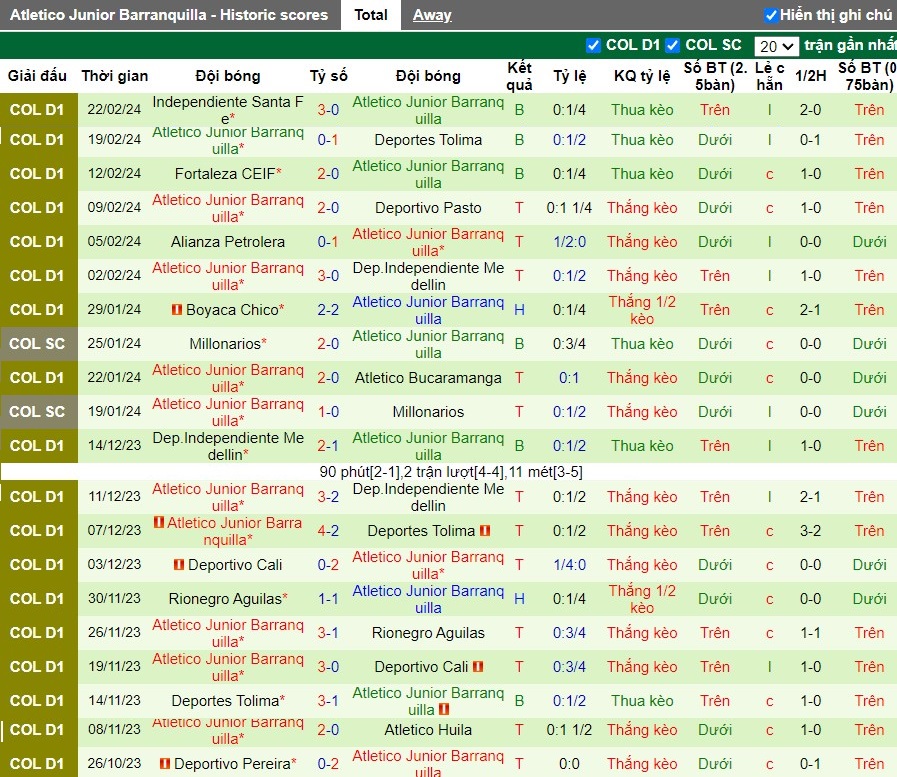Open Alianza Petrolera team link
Image resolution: width=897 pixels, height=777 pixels.
pos(228,241)
